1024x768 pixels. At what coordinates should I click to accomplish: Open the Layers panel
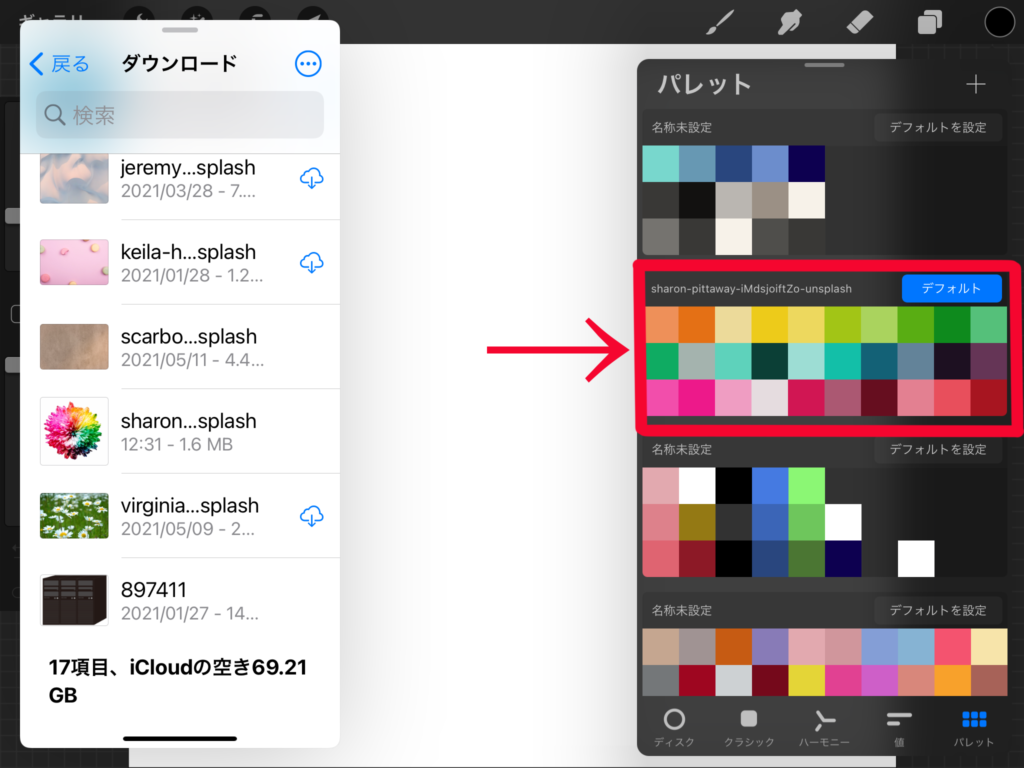point(928,21)
